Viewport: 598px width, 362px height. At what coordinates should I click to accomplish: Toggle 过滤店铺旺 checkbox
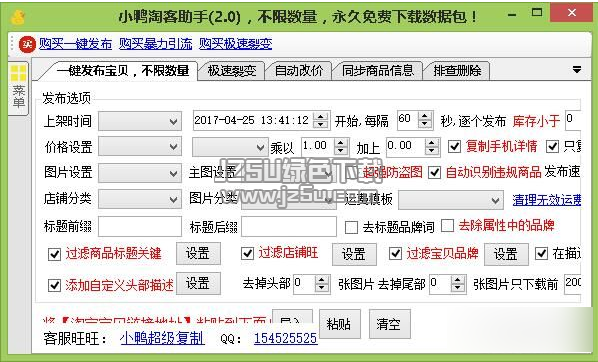(x=248, y=253)
